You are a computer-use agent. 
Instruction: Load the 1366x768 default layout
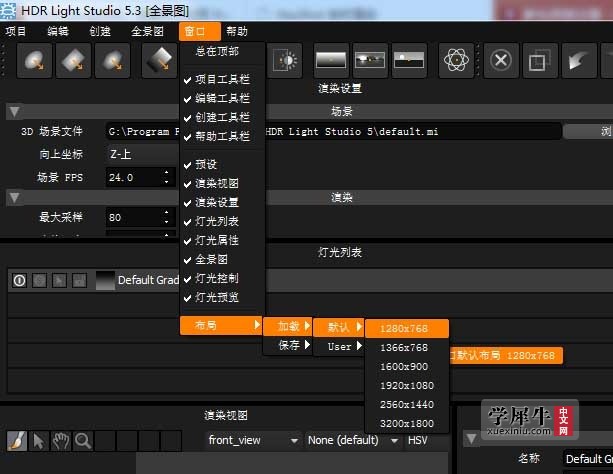(x=407, y=348)
